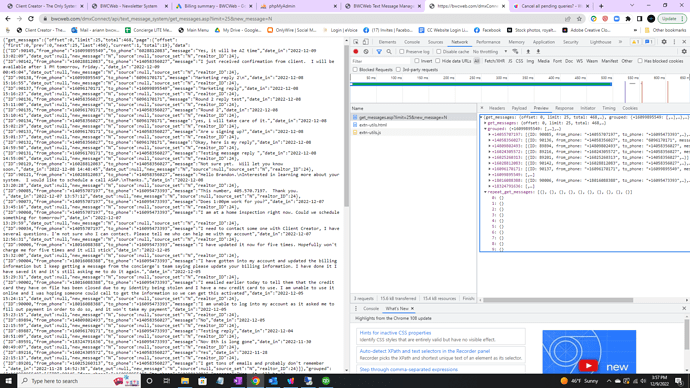Viewport: 690px width, 388px height.
Task: Stop recording network log with red button
Action: (356, 51)
